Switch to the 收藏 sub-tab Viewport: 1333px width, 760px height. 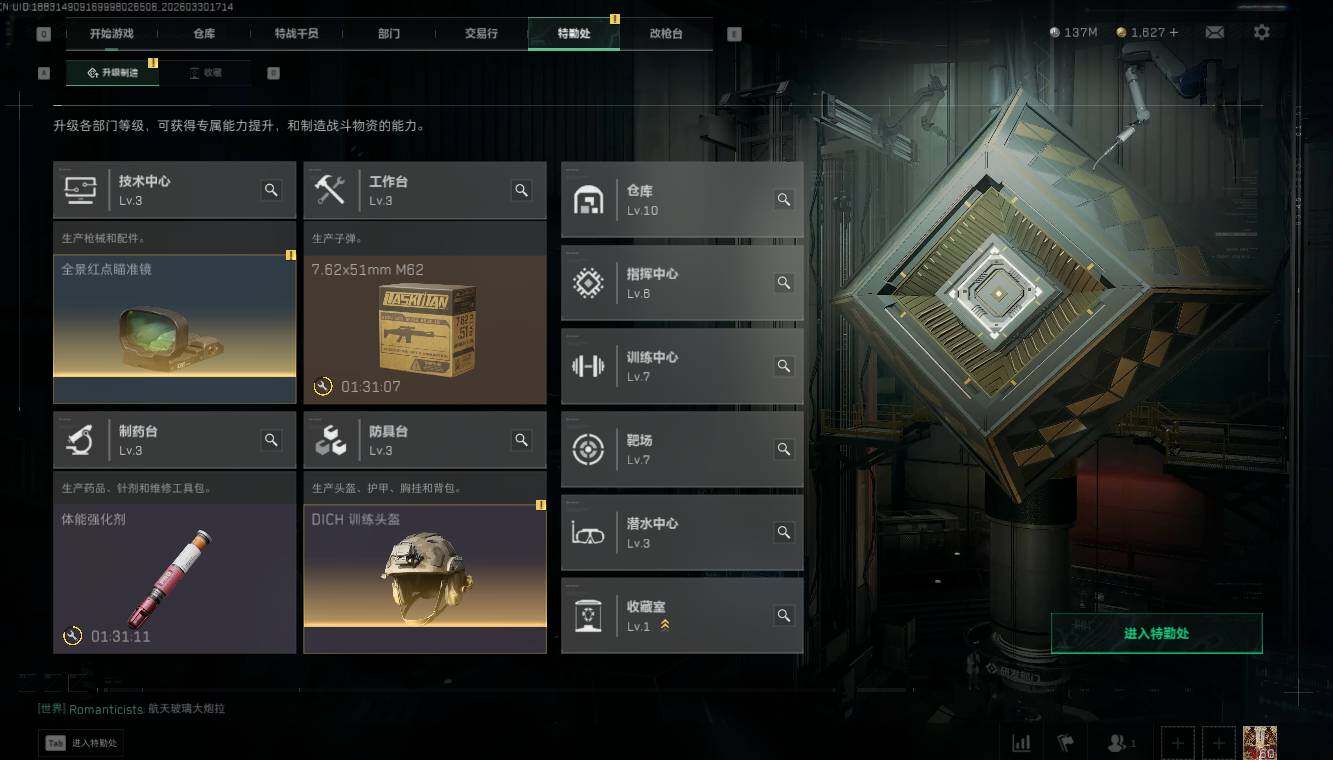pos(205,72)
